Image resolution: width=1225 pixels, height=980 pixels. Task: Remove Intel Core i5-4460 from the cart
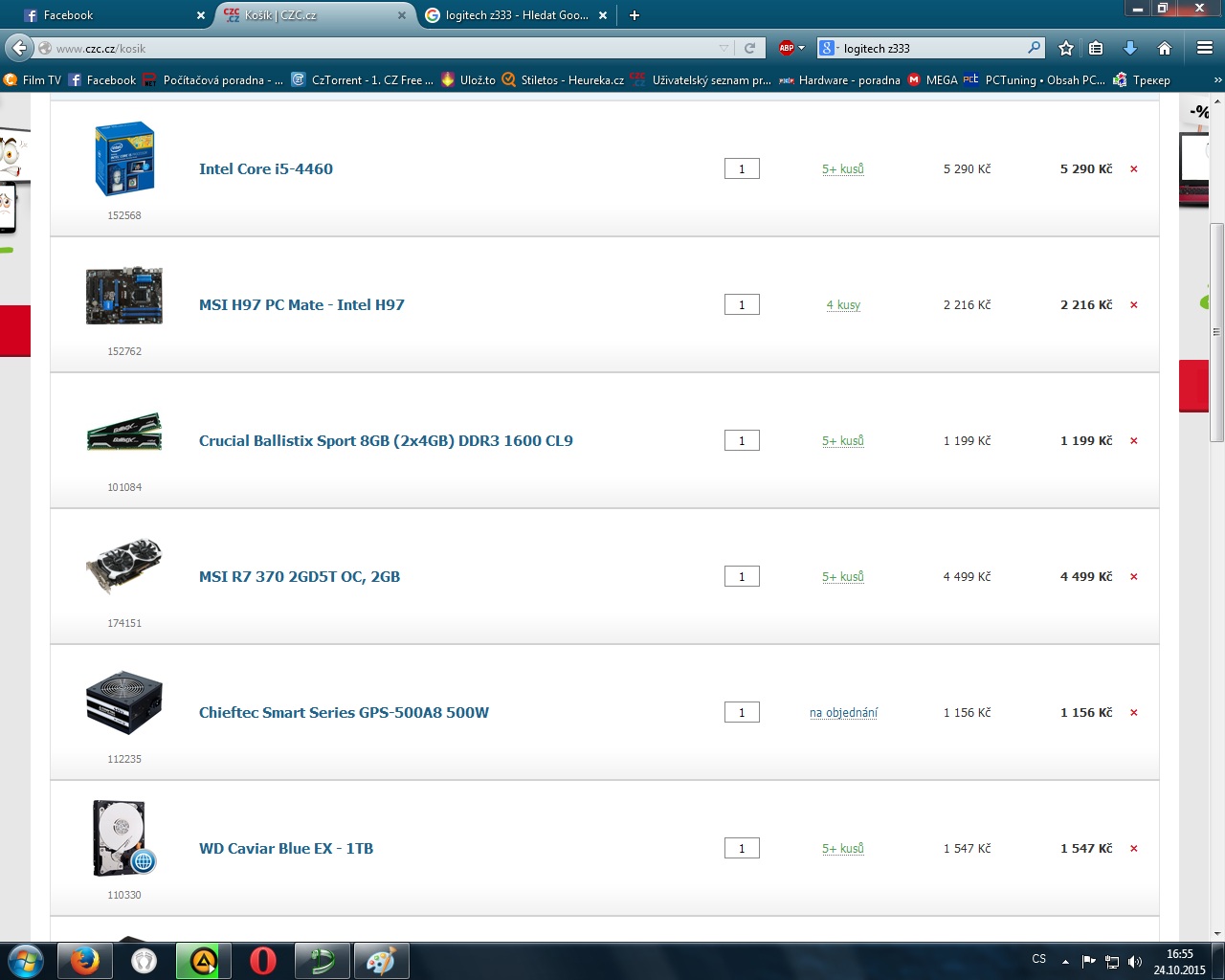tap(1134, 169)
